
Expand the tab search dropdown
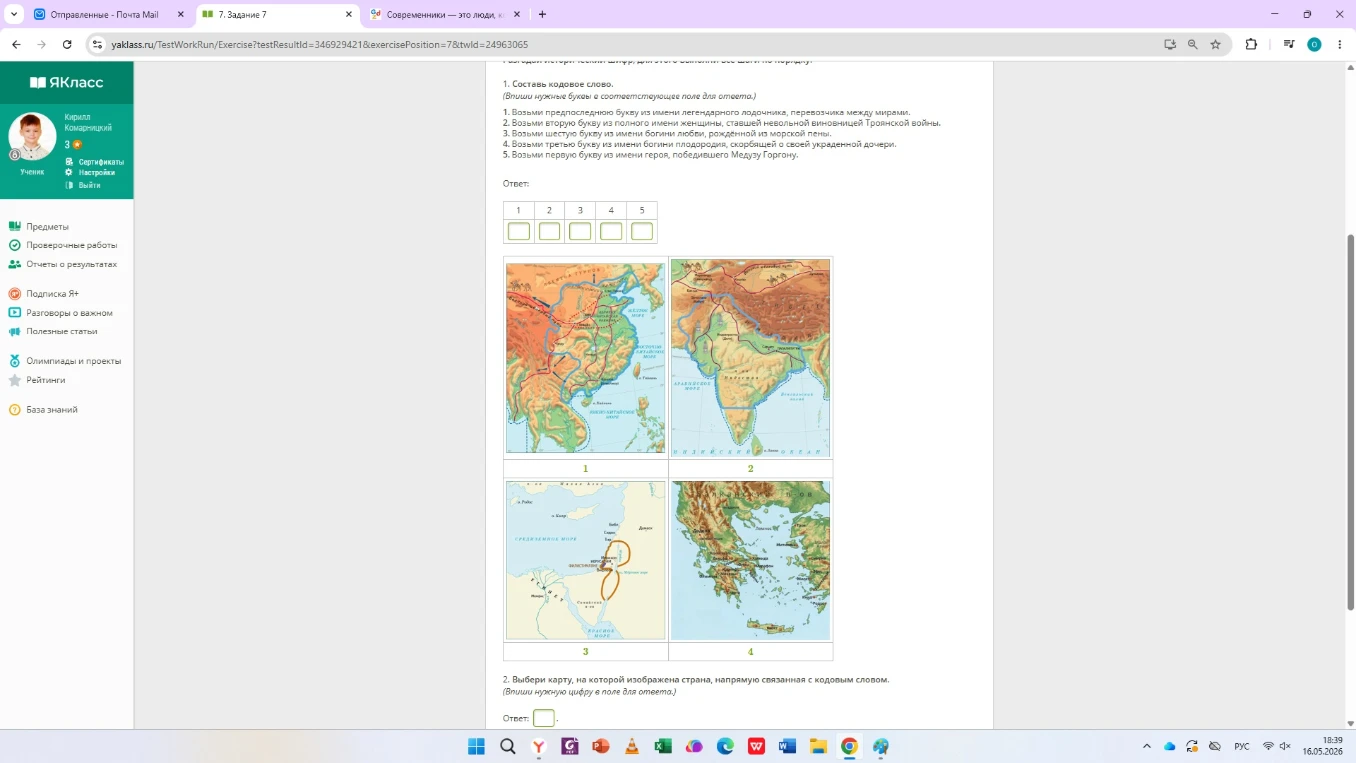(x=14, y=15)
